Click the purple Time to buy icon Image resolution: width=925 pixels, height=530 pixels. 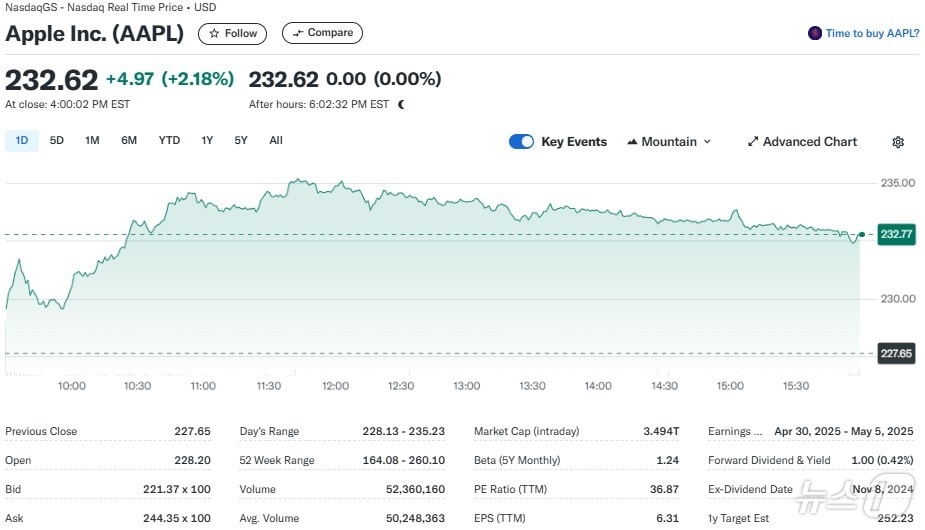point(815,33)
